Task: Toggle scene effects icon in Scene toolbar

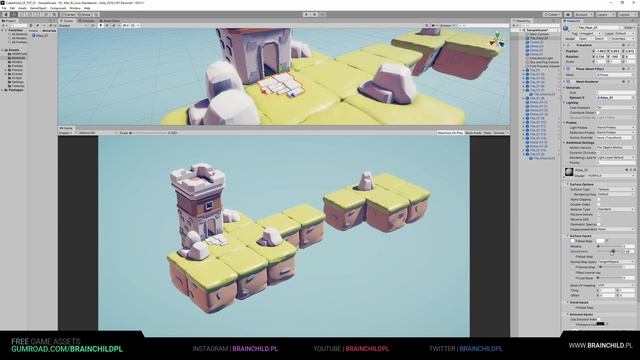Action: point(113,25)
